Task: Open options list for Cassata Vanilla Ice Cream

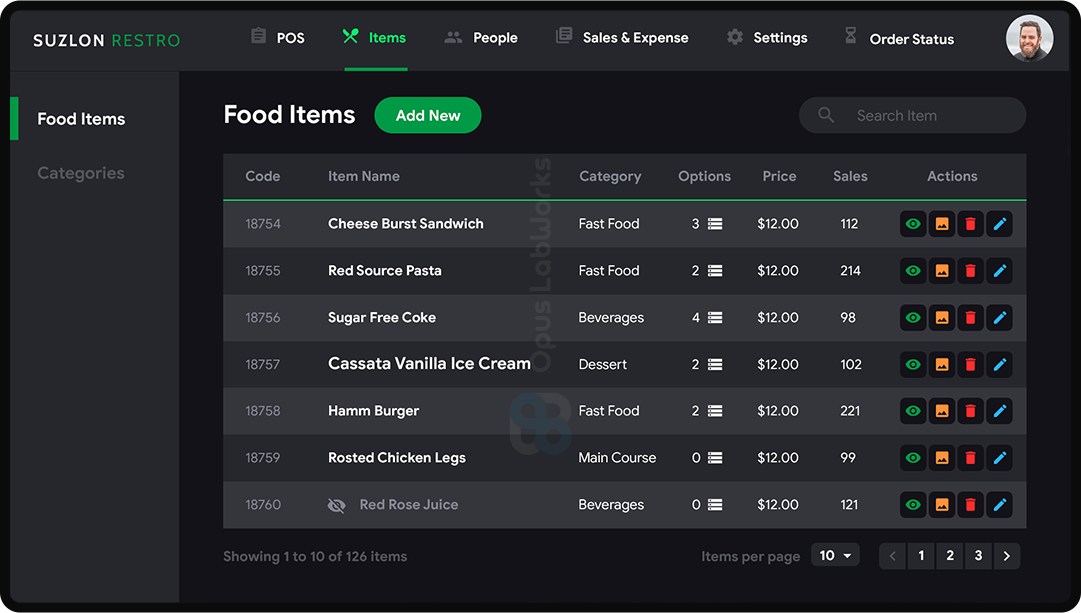Action: point(715,365)
